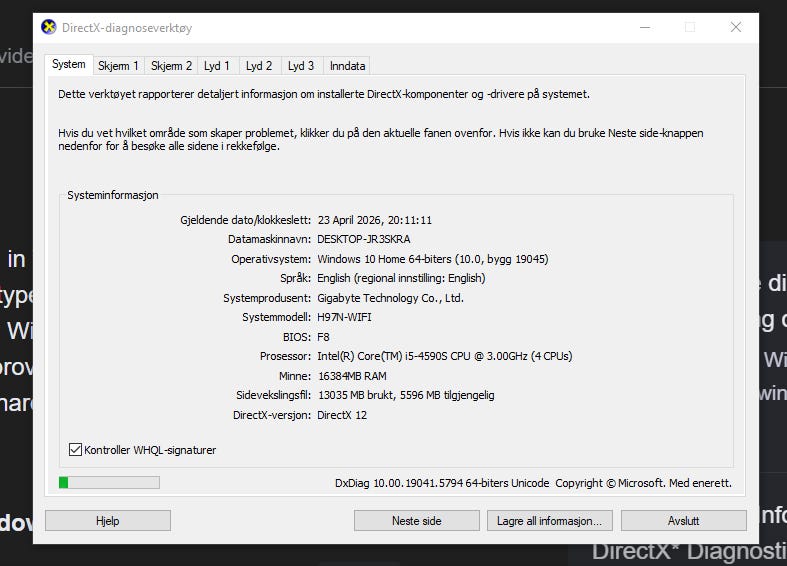Go to the Inndata tab
The width and height of the screenshot is (787, 566).
pos(347,66)
